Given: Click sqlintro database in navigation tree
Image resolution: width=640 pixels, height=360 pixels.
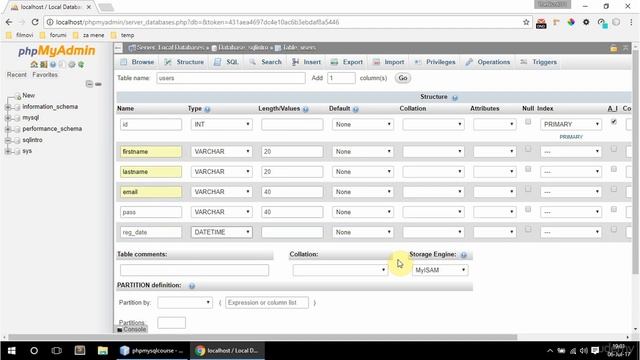Looking at the screenshot, I should click(32, 140).
